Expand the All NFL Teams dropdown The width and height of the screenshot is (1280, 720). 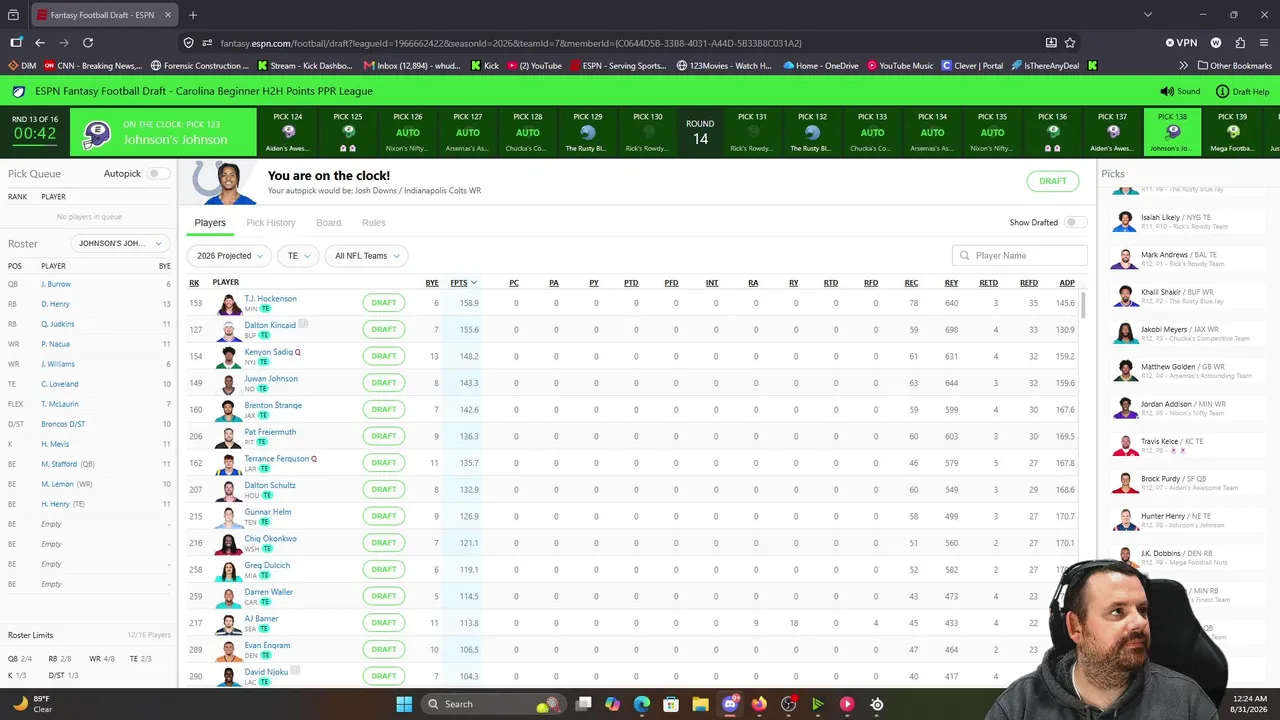point(366,256)
